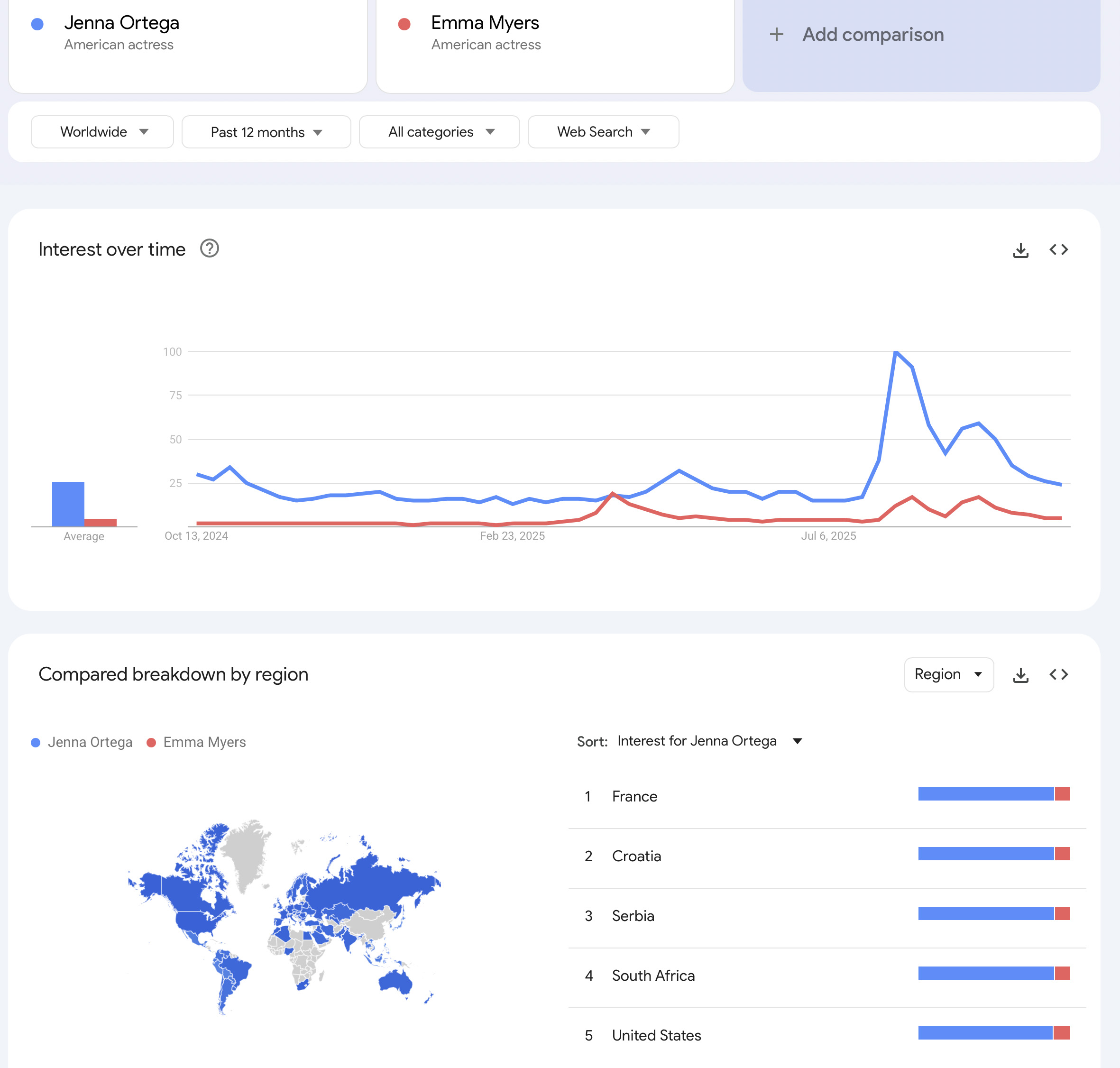Screen dimensions: 1120x1068
Task: Expand the All categories filter
Action: (439, 132)
